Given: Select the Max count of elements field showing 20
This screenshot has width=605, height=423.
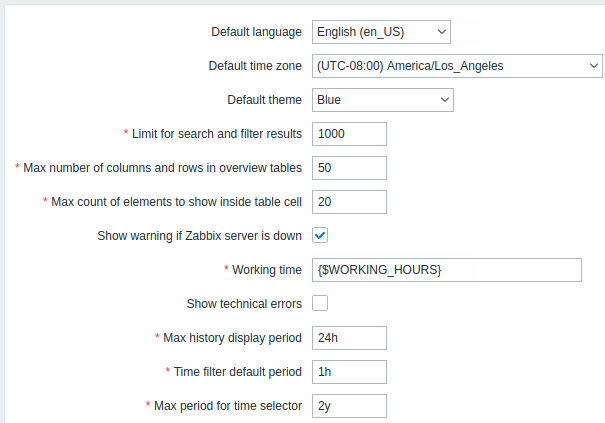Looking at the screenshot, I should click(349, 202).
